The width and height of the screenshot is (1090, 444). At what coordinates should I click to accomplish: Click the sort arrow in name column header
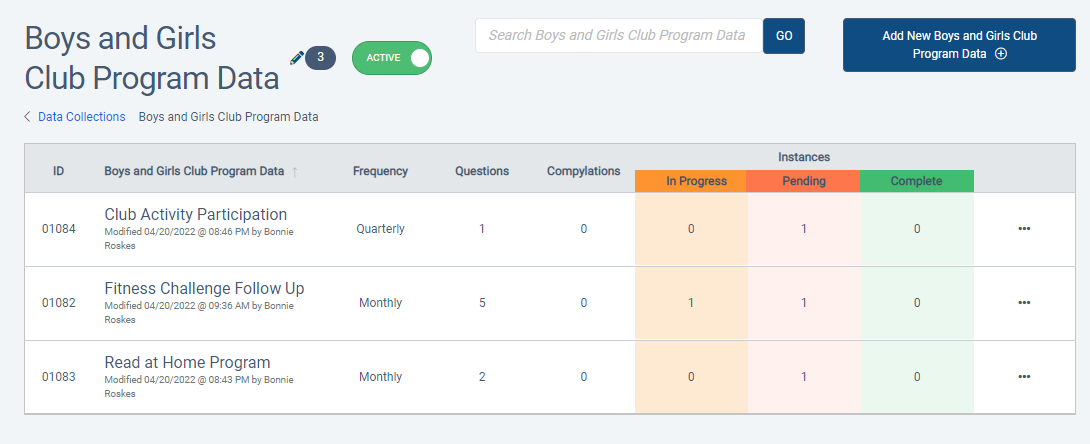(x=294, y=172)
